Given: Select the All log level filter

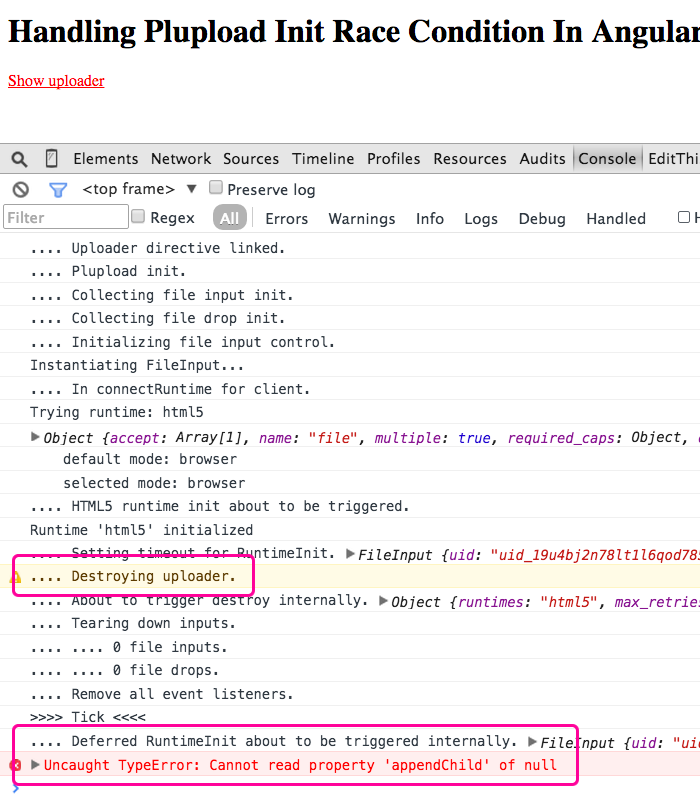Looking at the screenshot, I should point(229,218).
